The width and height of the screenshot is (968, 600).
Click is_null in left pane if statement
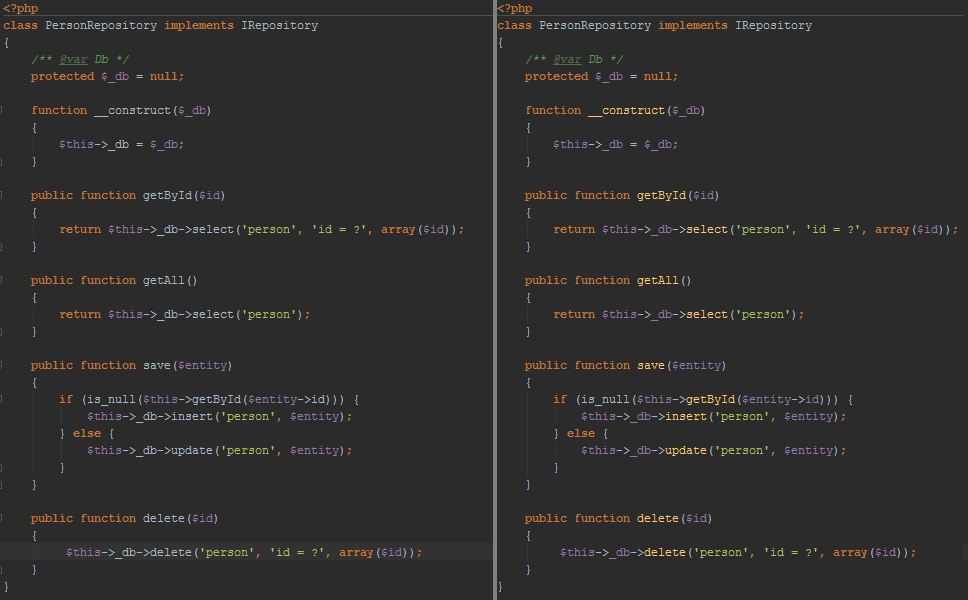(x=112, y=400)
